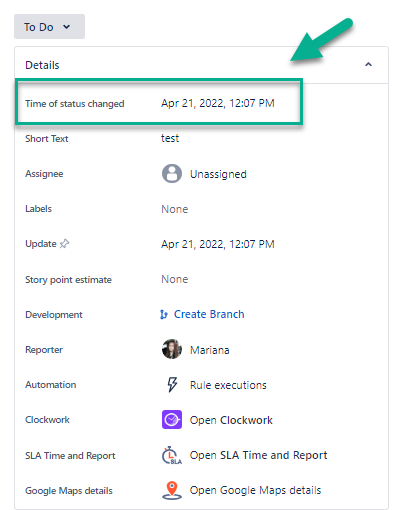Click the Google Maps pin icon
400x510 pixels.
coord(172,490)
